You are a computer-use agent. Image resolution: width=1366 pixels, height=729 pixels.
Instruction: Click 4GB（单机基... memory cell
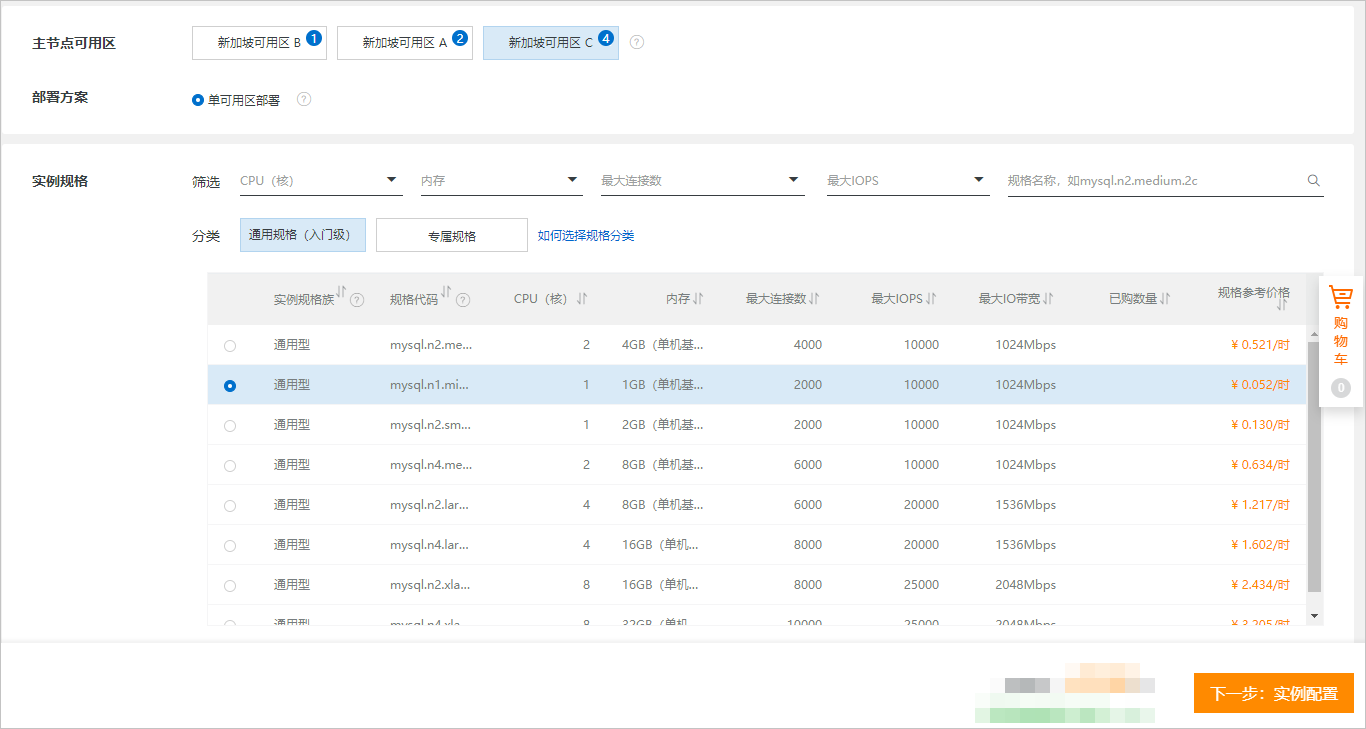tap(662, 345)
